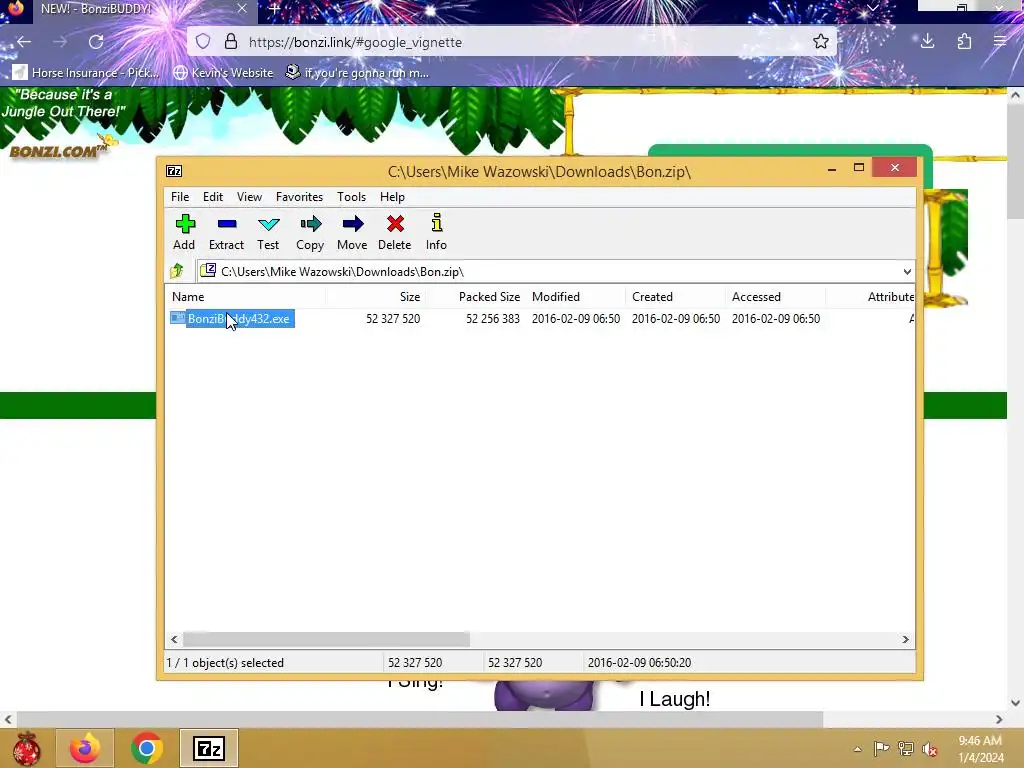Click the network tray icon

905,749
